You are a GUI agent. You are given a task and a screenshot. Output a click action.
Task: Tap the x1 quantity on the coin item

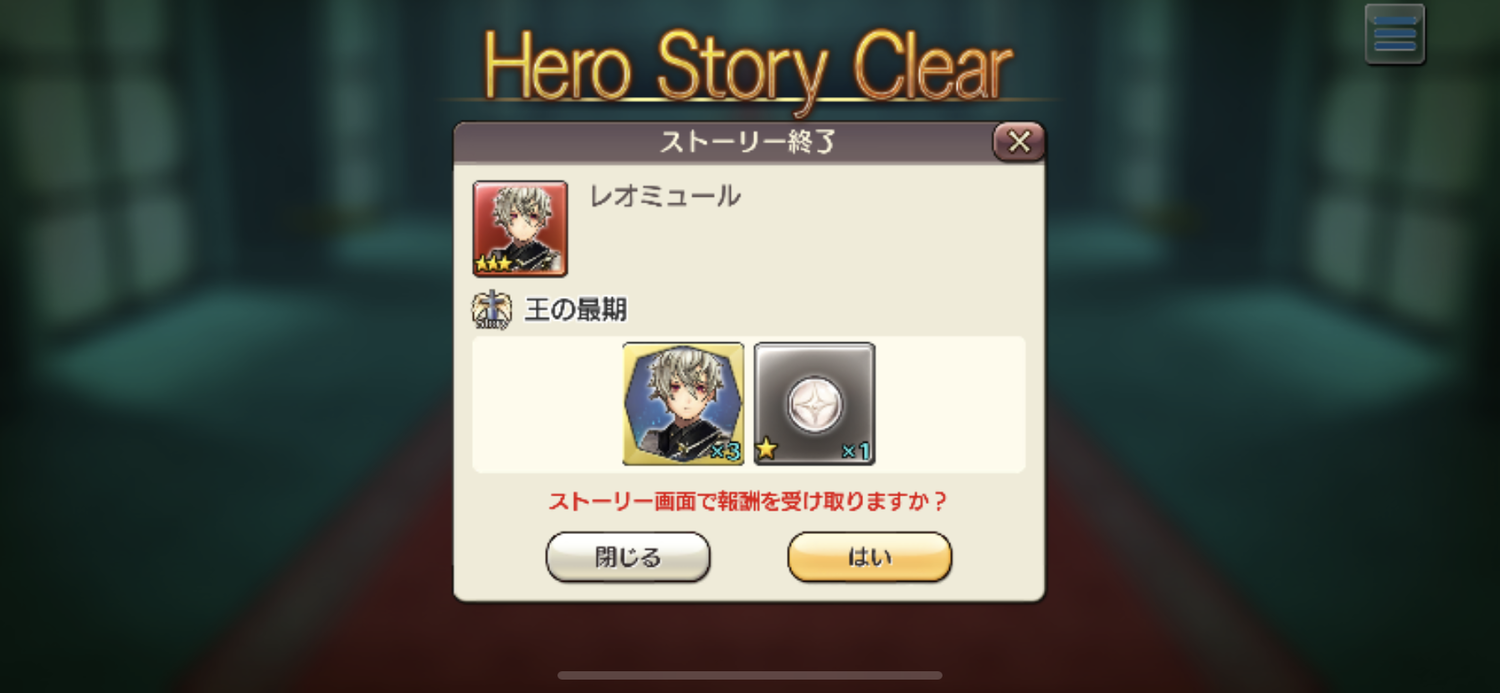point(855,452)
